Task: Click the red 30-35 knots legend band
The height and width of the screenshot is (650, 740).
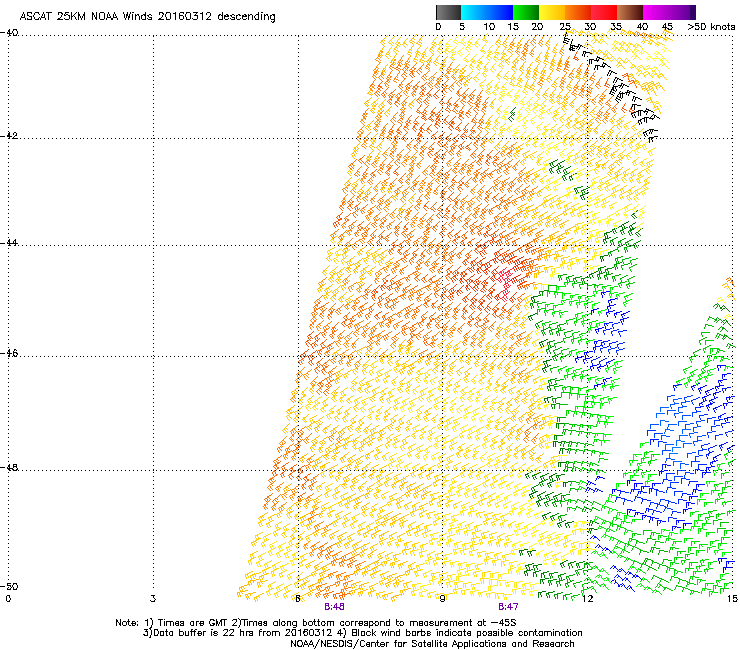Action: (604, 12)
